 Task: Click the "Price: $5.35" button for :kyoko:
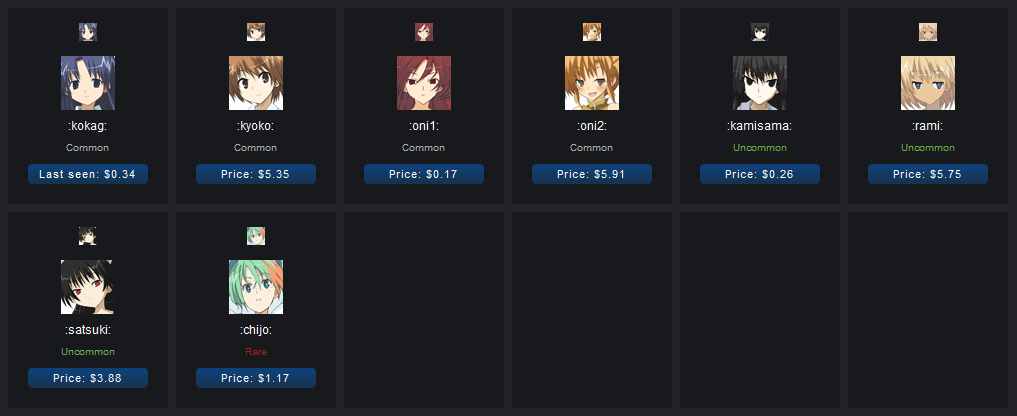256,174
